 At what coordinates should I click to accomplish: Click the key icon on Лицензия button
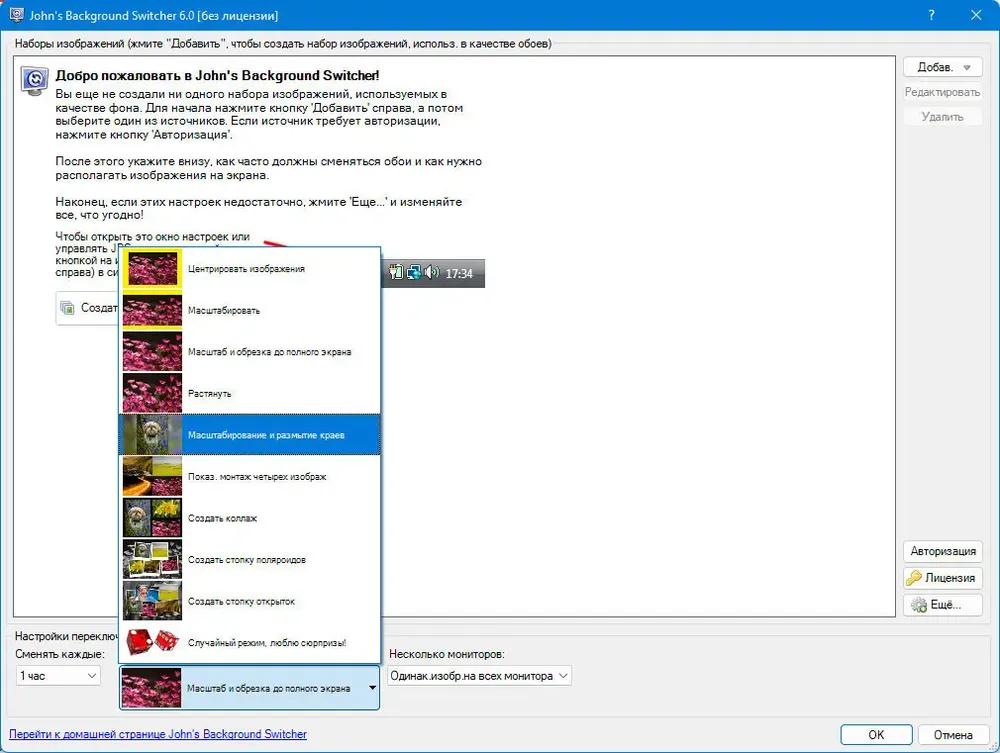coord(913,578)
